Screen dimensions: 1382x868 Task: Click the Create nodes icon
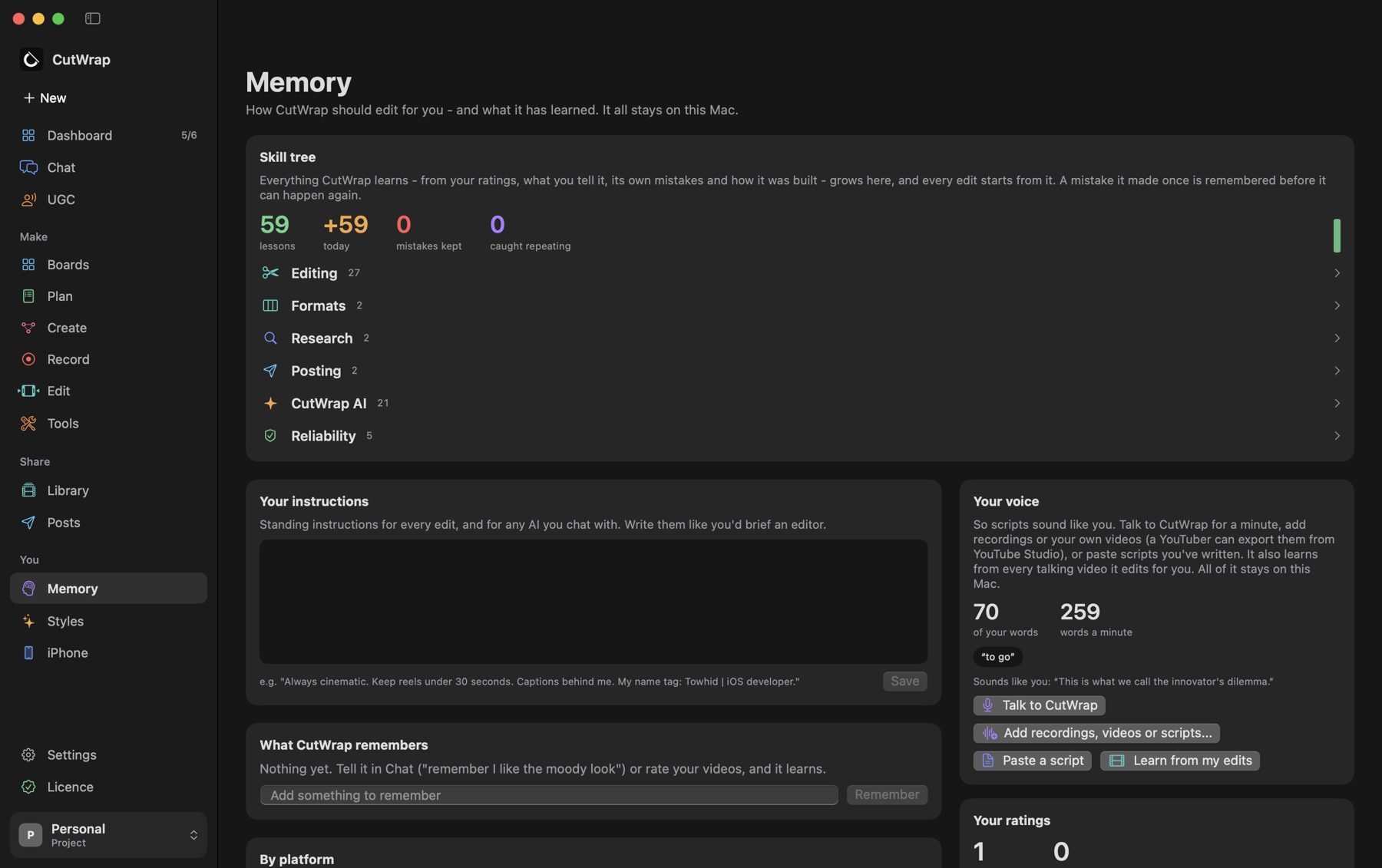point(28,328)
